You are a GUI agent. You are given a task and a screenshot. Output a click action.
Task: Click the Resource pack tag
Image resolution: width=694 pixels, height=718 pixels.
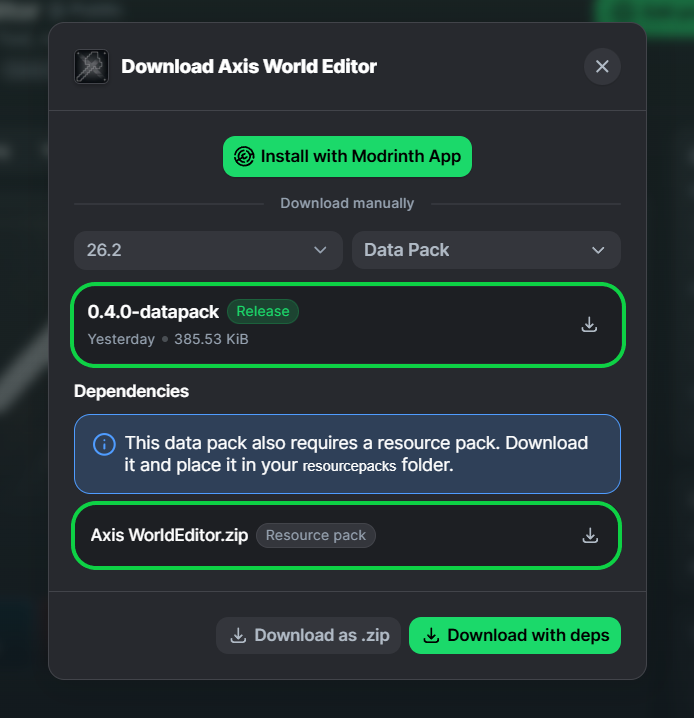click(x=316, y=535)
